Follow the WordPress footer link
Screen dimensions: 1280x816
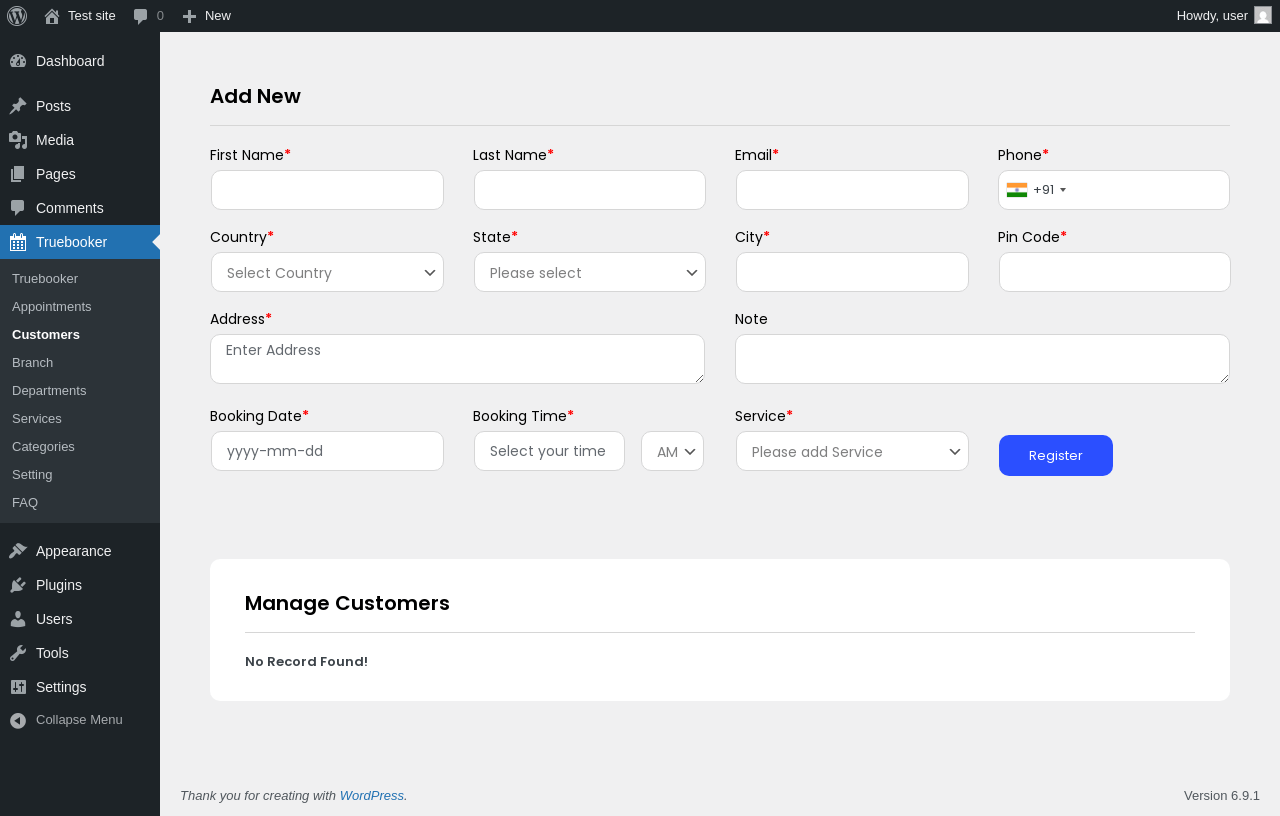pos(371,795)
